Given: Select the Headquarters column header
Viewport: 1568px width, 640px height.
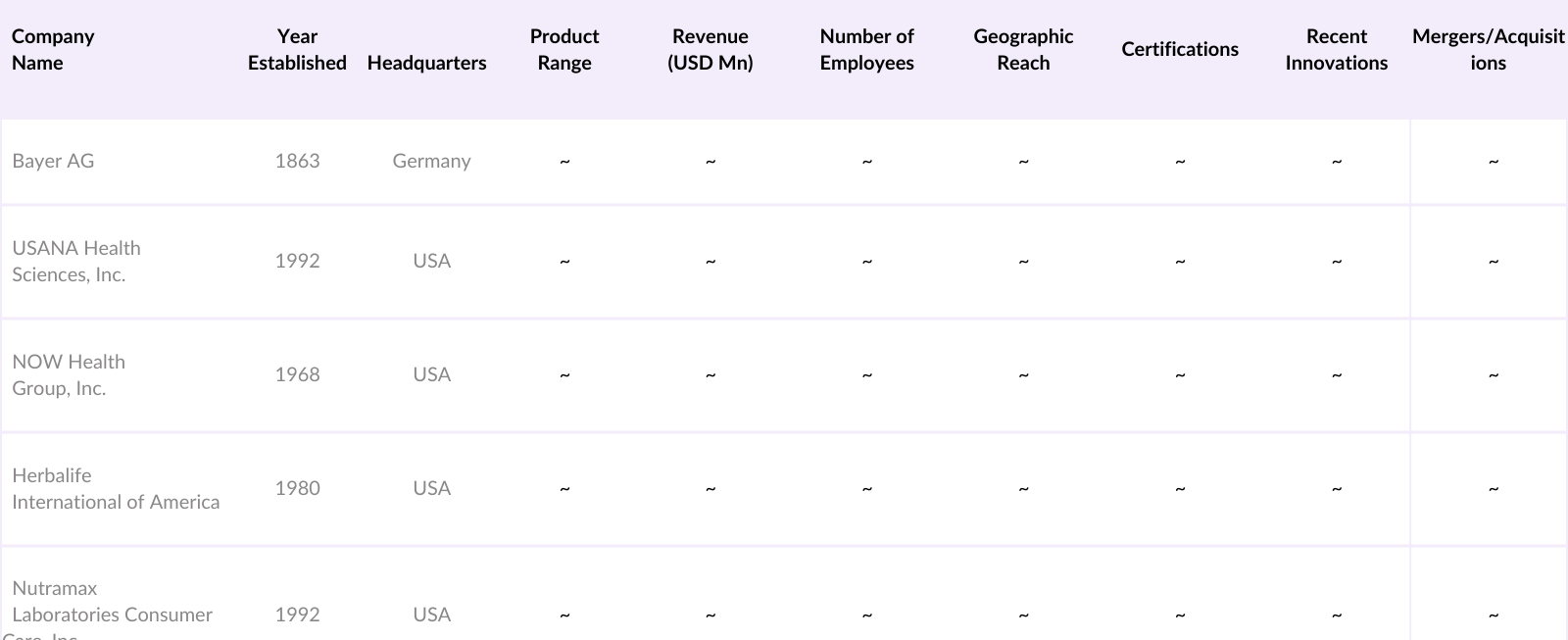Looking at the screenshot, I should click(x=426, y=63).
